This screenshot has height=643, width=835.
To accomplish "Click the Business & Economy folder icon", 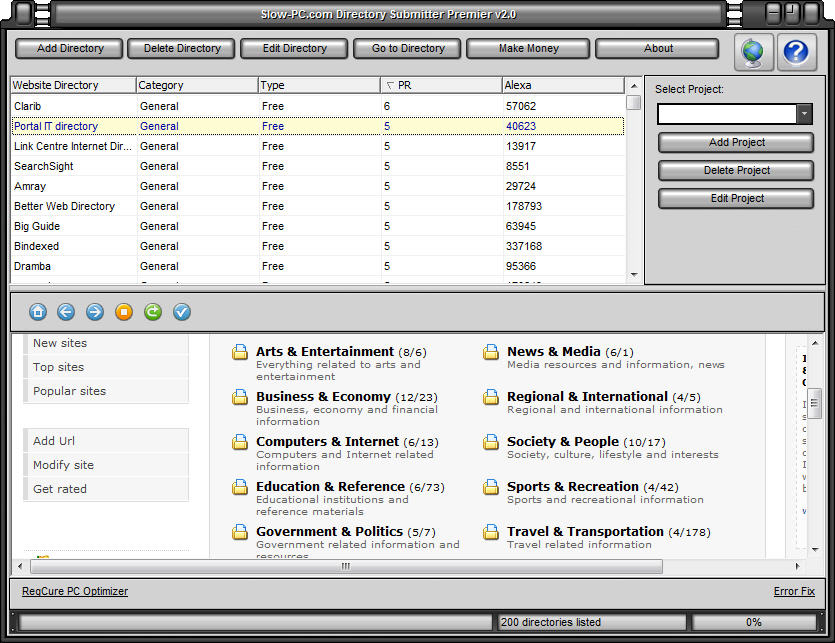I will (x=240, y=397).
